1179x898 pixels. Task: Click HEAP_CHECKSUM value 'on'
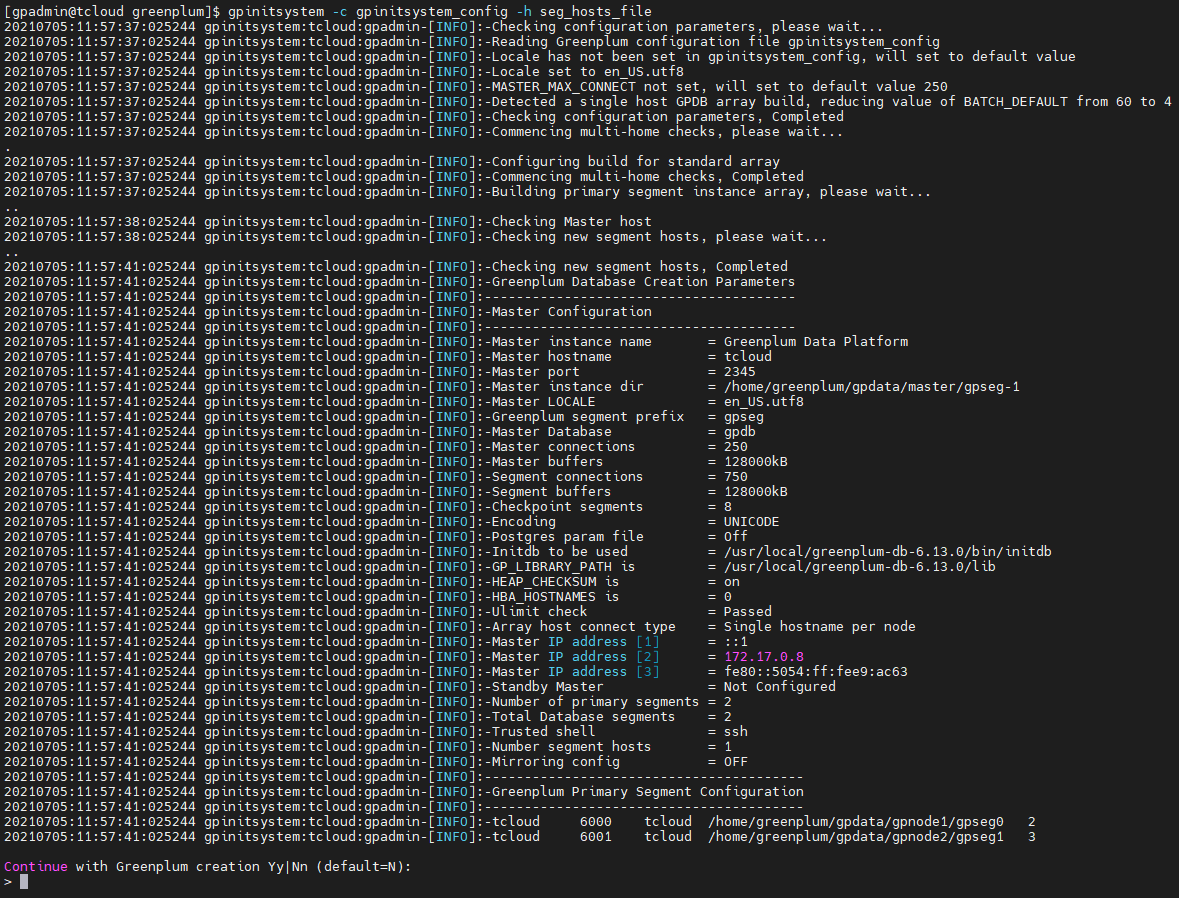click(x=732, y=582)
